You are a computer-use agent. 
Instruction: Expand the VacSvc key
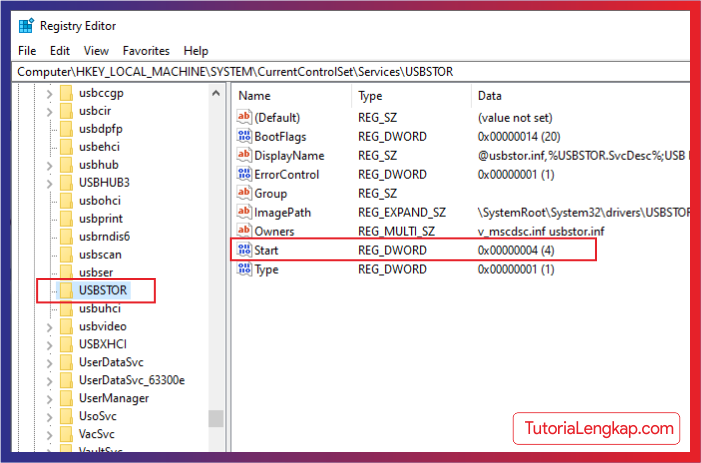pyautogui.click(x=49, y=434)
